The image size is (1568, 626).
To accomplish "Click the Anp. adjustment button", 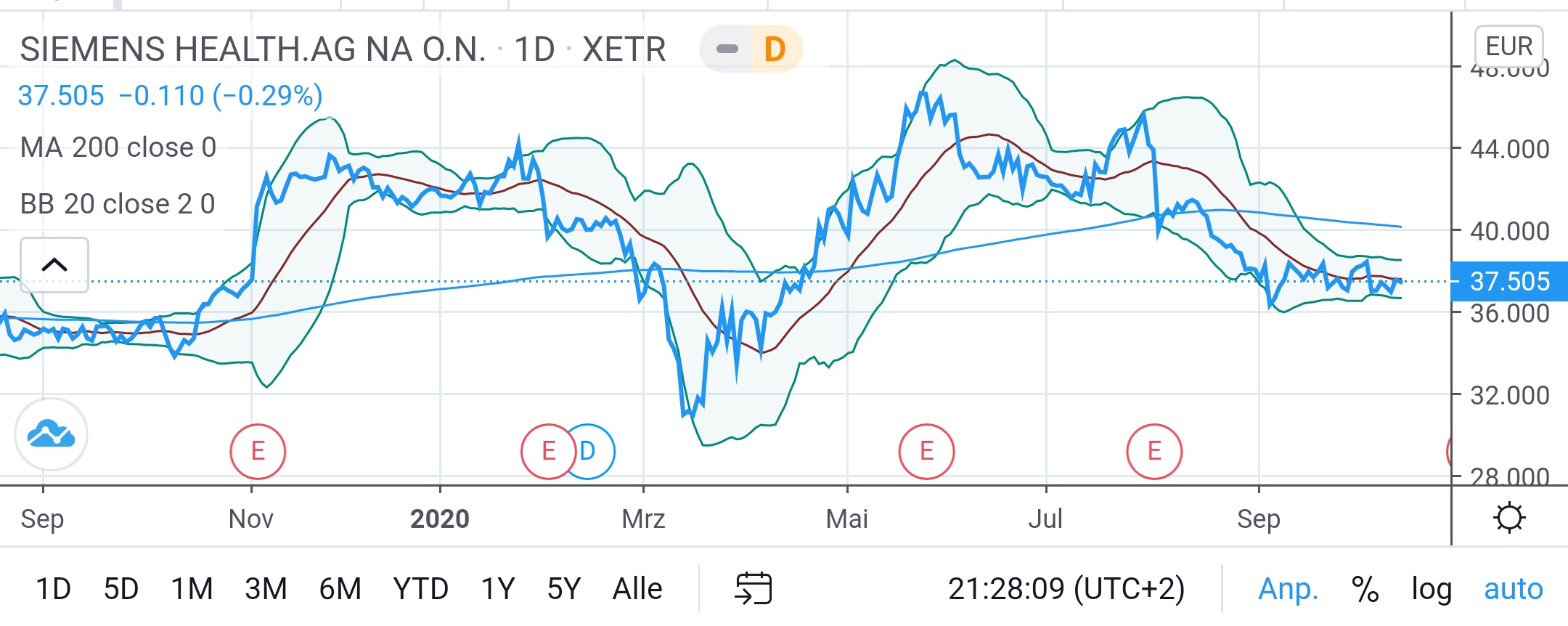I will point(1288,589).
